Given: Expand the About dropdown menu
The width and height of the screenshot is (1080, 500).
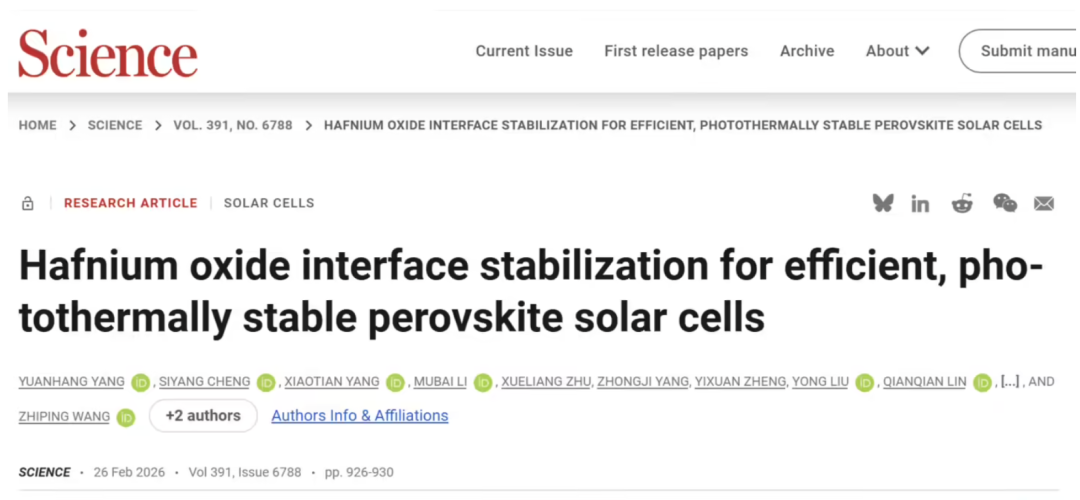Looking at the screenshot, I should (897, 51).
